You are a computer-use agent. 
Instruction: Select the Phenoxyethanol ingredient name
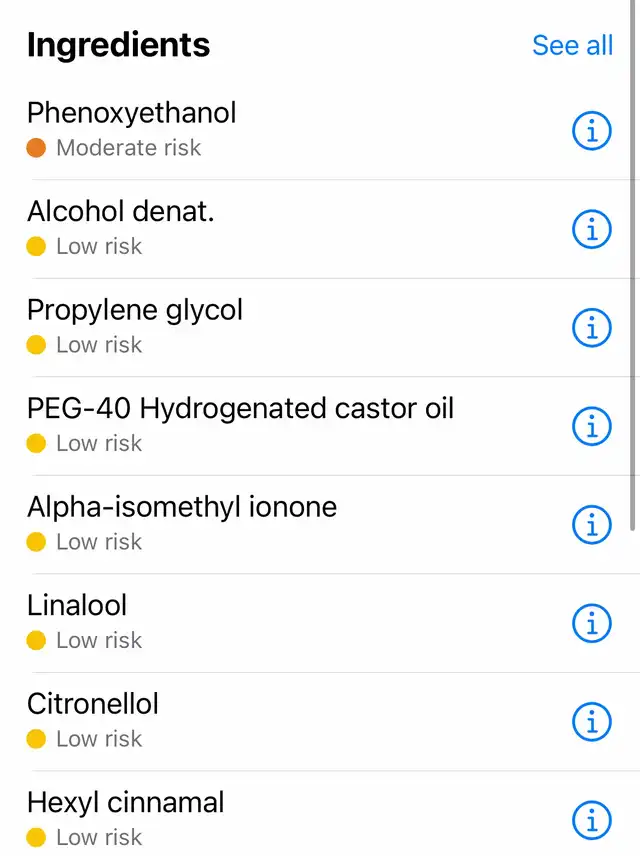[132, 113]
